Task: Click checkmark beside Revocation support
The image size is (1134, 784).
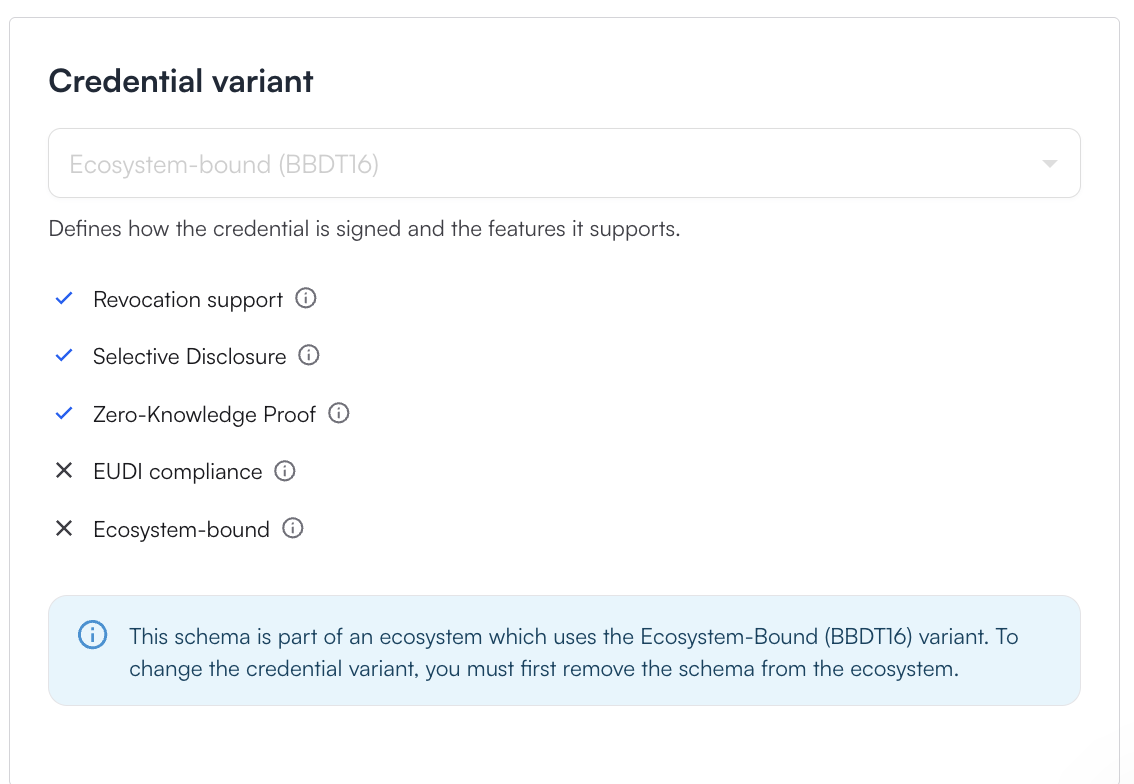Action: [64, 299]
